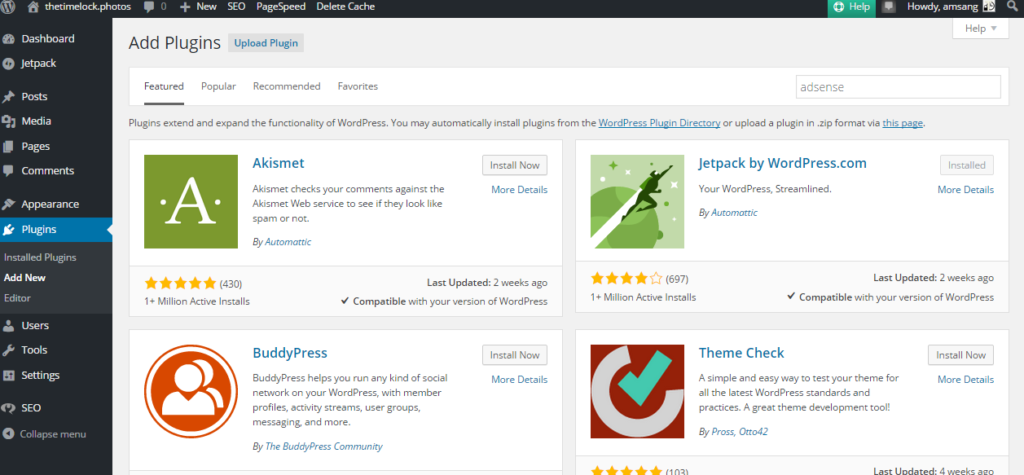Click the amsang user avatar icon
Image resolution: width=1024 pixels, height=475 pixels.
point(989,7)
